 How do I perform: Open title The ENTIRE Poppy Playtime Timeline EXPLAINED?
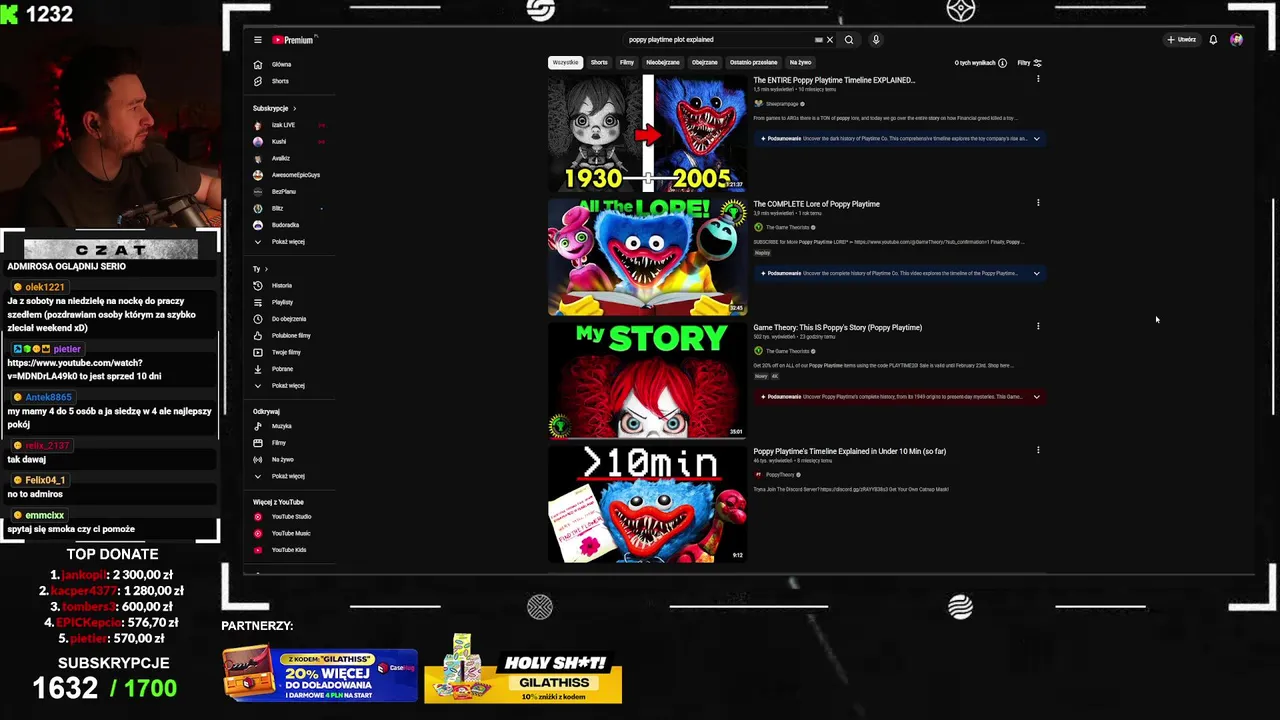[x=834, y=80]
